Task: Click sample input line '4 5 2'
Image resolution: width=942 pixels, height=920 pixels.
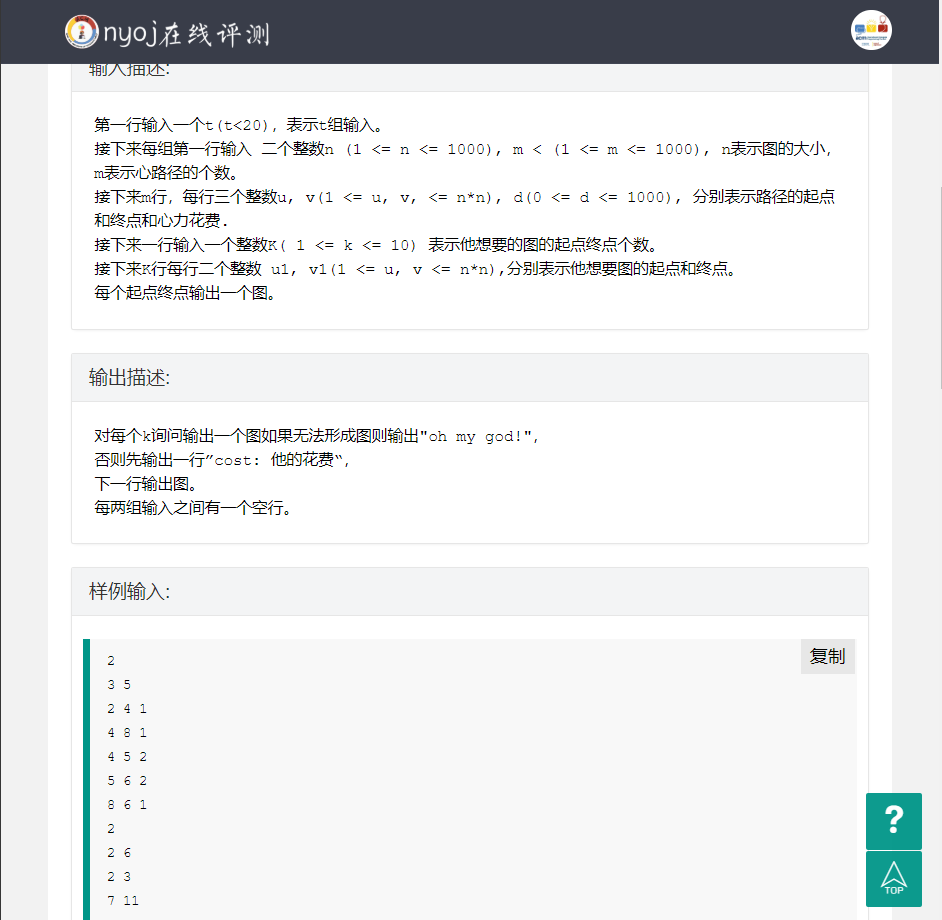Action: (x=127, y=757)
